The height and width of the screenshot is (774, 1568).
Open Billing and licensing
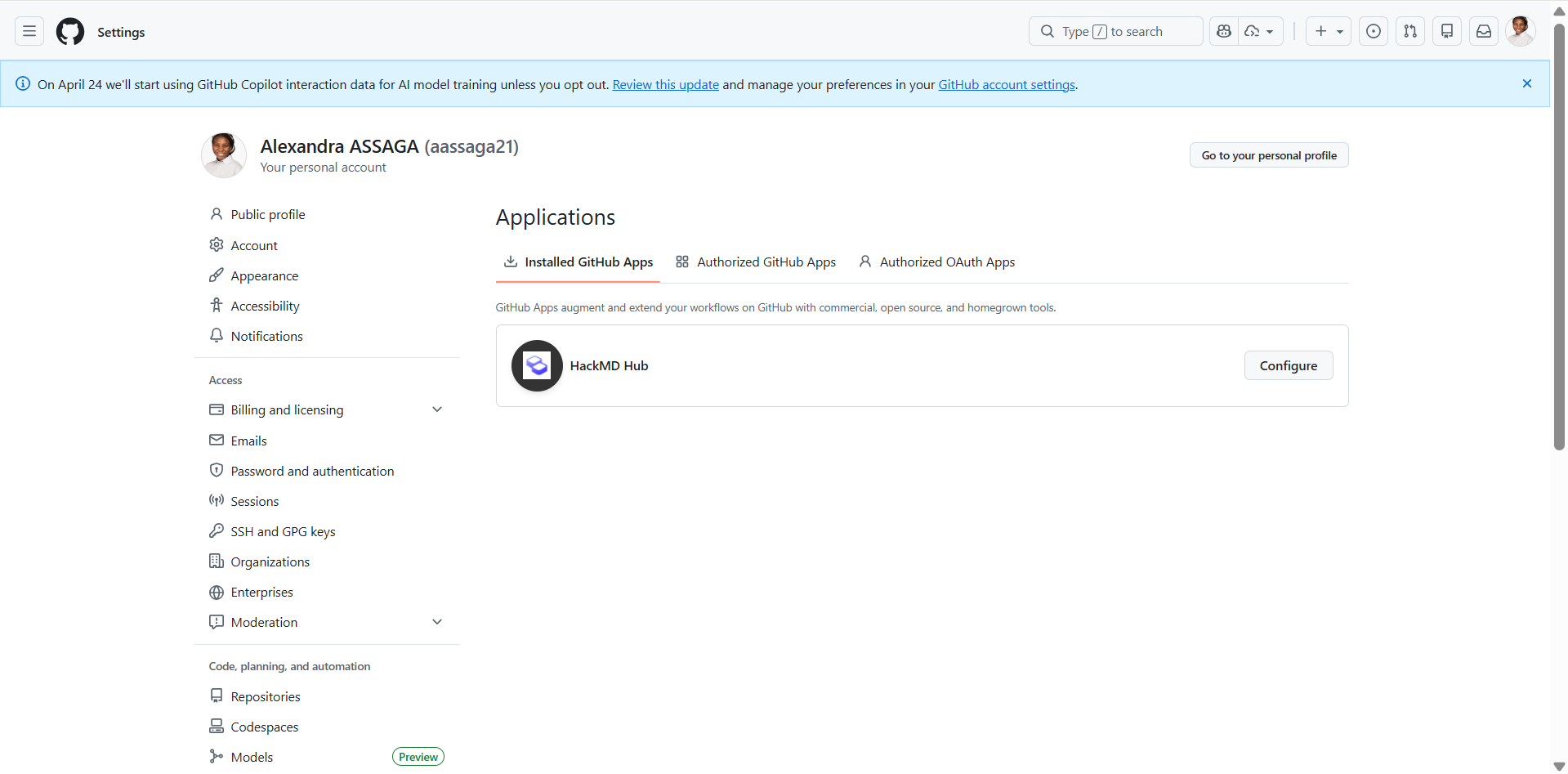click(x=327, y=409)
